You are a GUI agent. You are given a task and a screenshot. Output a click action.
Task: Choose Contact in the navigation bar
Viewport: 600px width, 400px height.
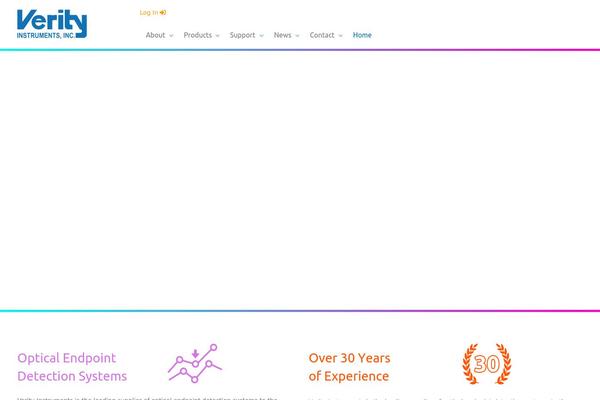pyautogui.click(x=322, y=35)
